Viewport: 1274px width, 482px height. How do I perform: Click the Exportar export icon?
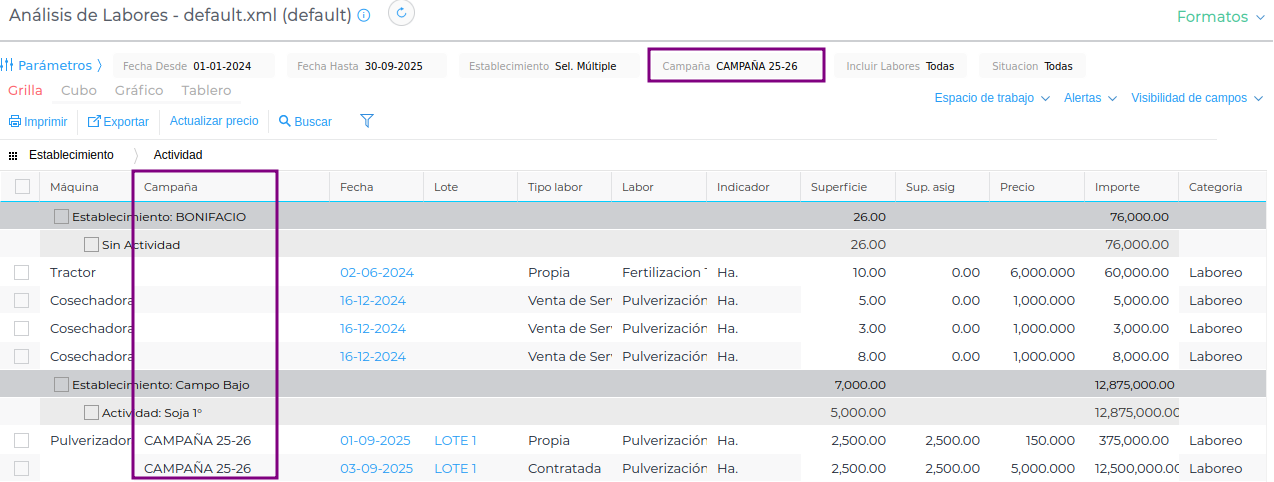click(94, 122)
